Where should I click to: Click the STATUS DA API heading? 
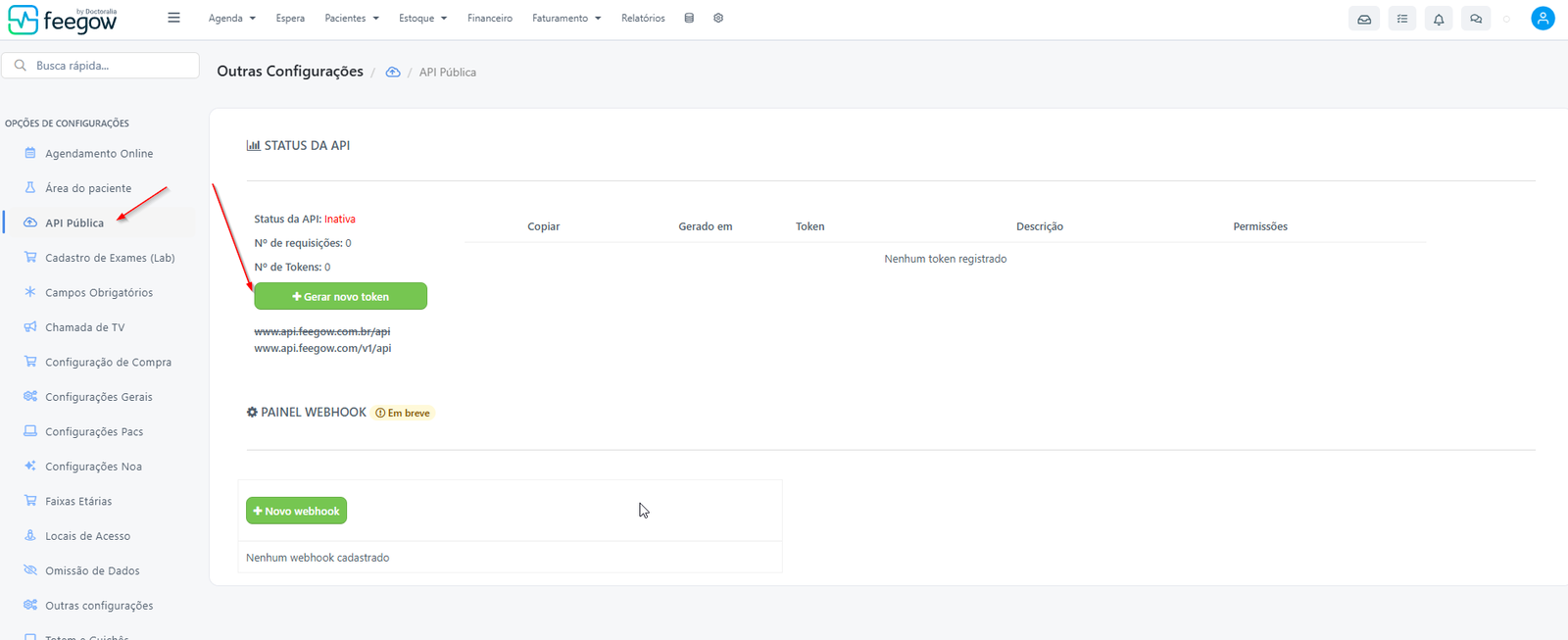tap(298, 145)
